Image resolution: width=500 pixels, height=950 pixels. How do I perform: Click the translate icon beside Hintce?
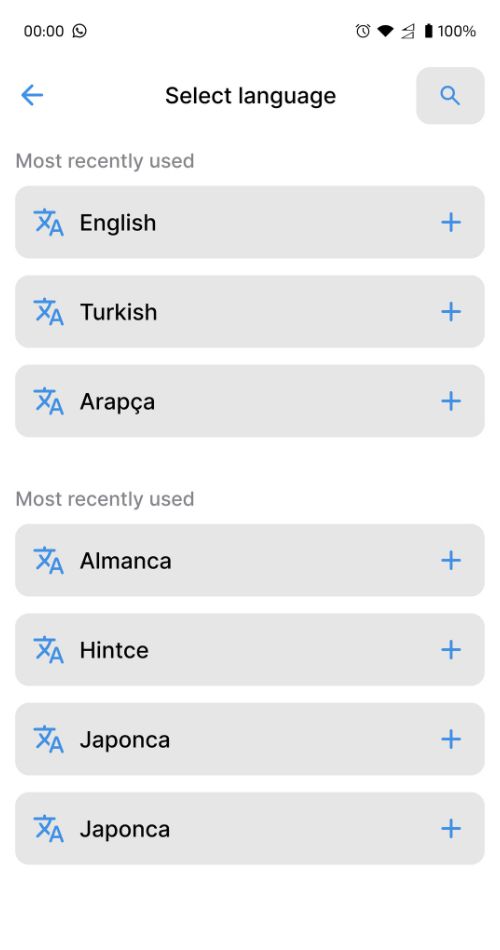(48, 650)
